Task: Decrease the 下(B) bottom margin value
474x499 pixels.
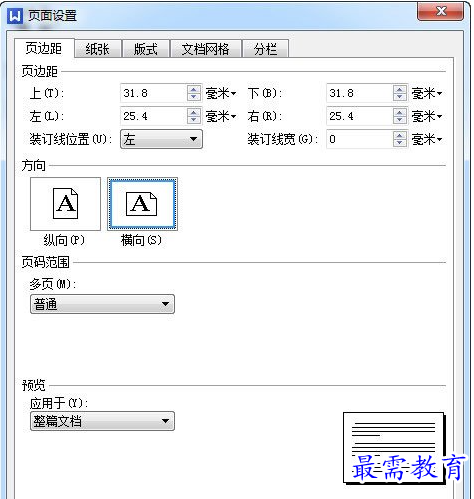Action: (x=400, y=97)
